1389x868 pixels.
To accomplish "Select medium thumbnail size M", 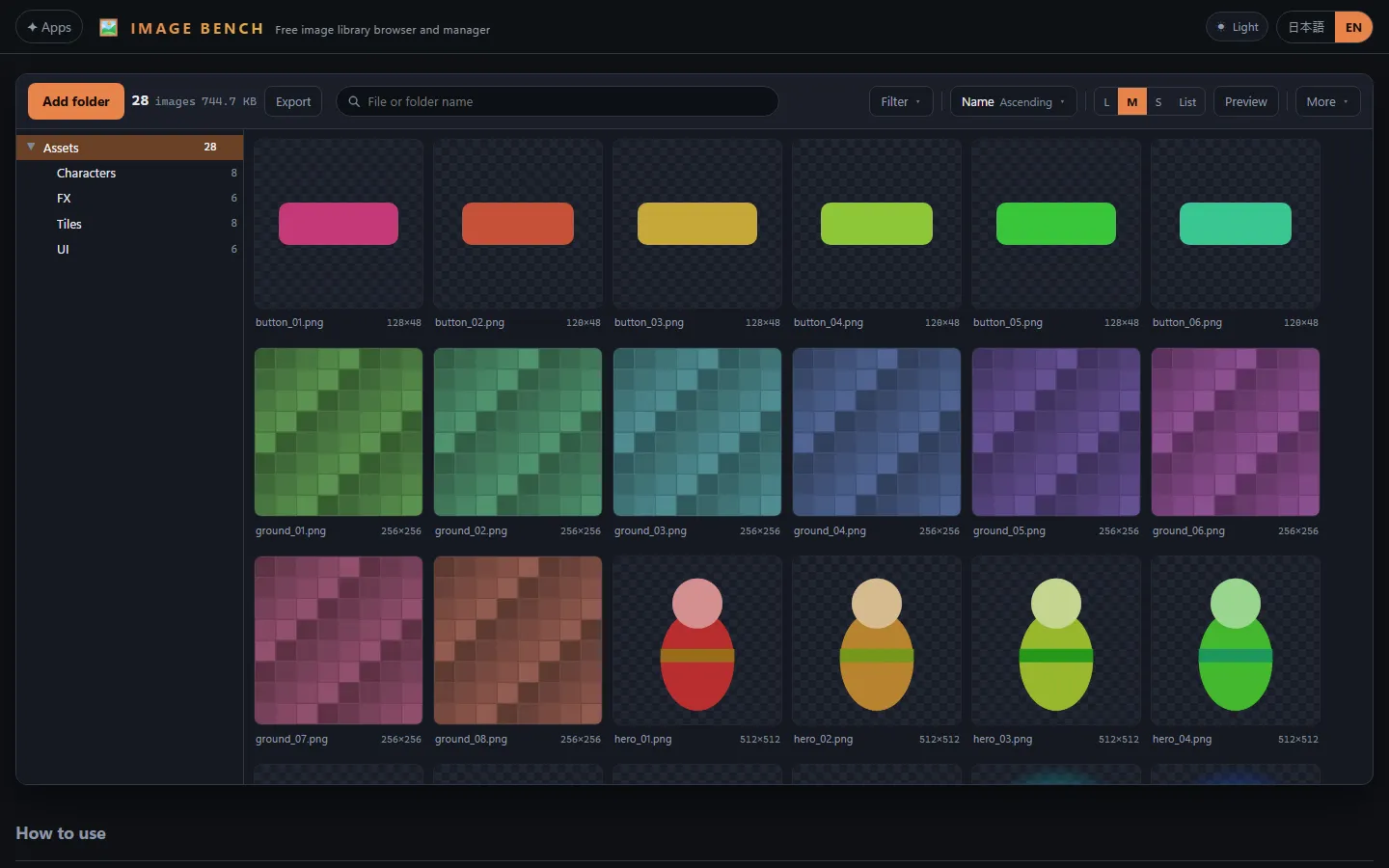I will [1132, 101].
